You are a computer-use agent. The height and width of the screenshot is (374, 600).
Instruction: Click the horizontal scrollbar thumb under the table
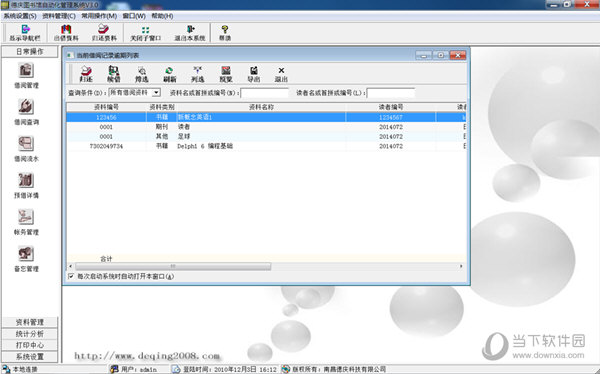173,266
